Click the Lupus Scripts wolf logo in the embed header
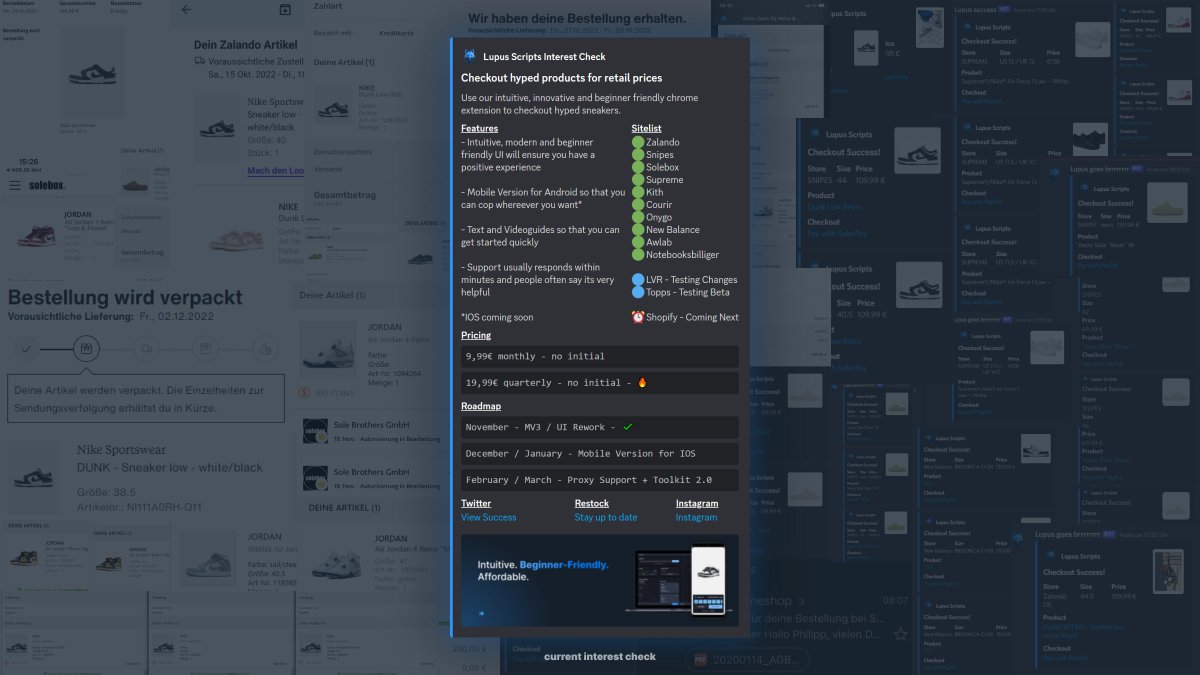Image resolution: width=1200 pixels, height=675 pixels. click(468, 57)
